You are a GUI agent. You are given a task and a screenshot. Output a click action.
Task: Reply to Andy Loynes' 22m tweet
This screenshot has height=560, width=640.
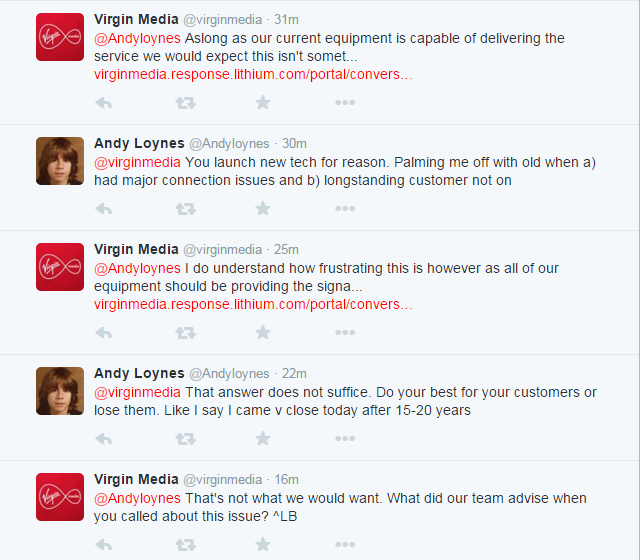coord(103,438)
